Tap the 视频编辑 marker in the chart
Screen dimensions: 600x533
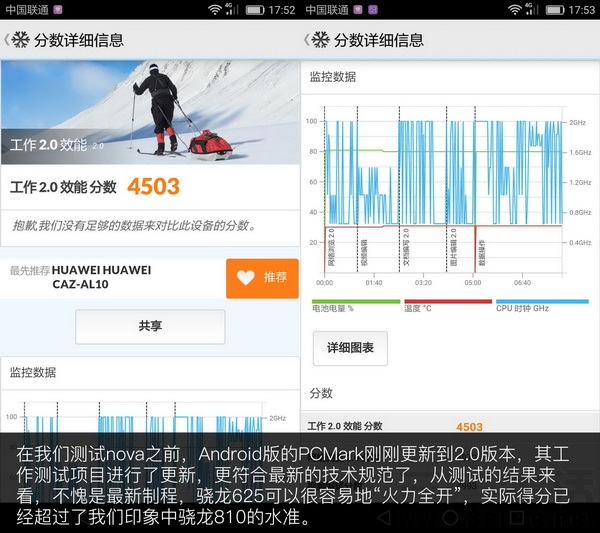click(x=364, y=253)
